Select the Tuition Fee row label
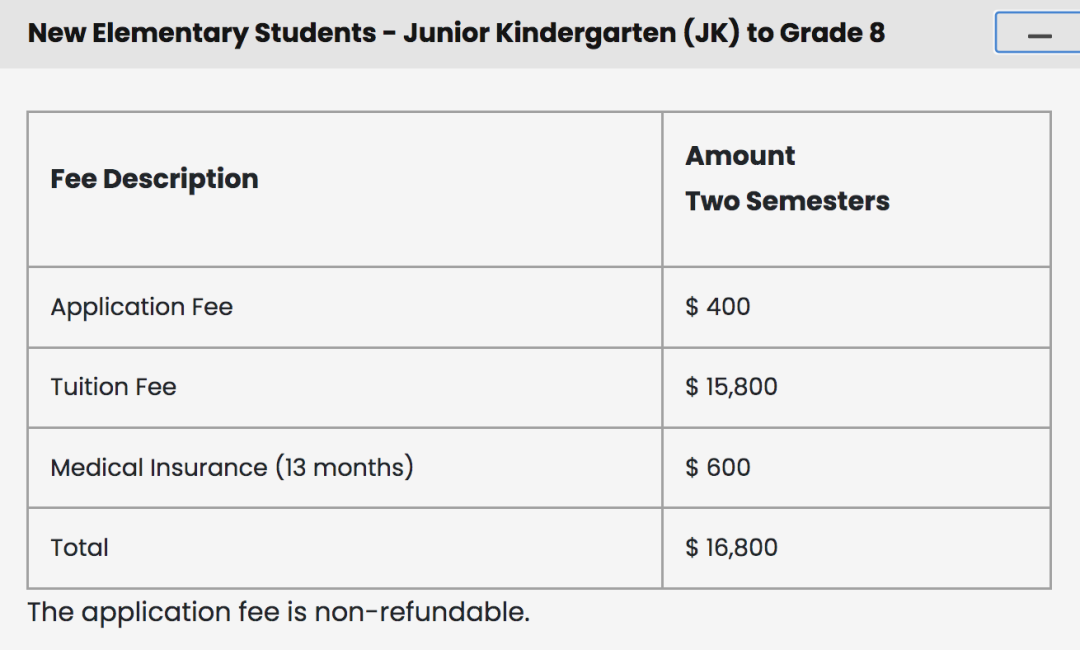Viewport: 1080px width, 650px height. click(x=113, y=387)
